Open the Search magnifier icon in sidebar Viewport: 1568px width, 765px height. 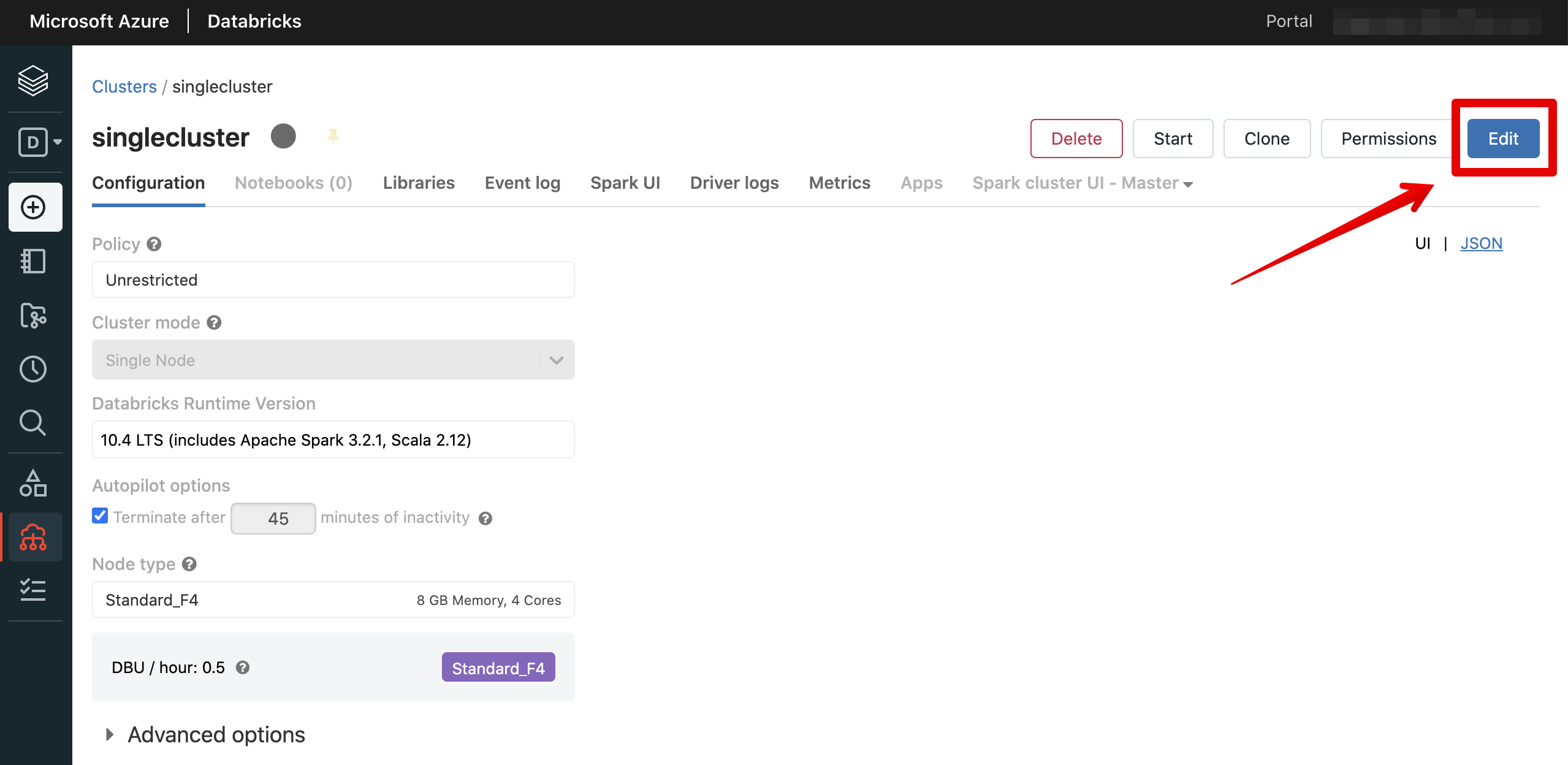33,423
